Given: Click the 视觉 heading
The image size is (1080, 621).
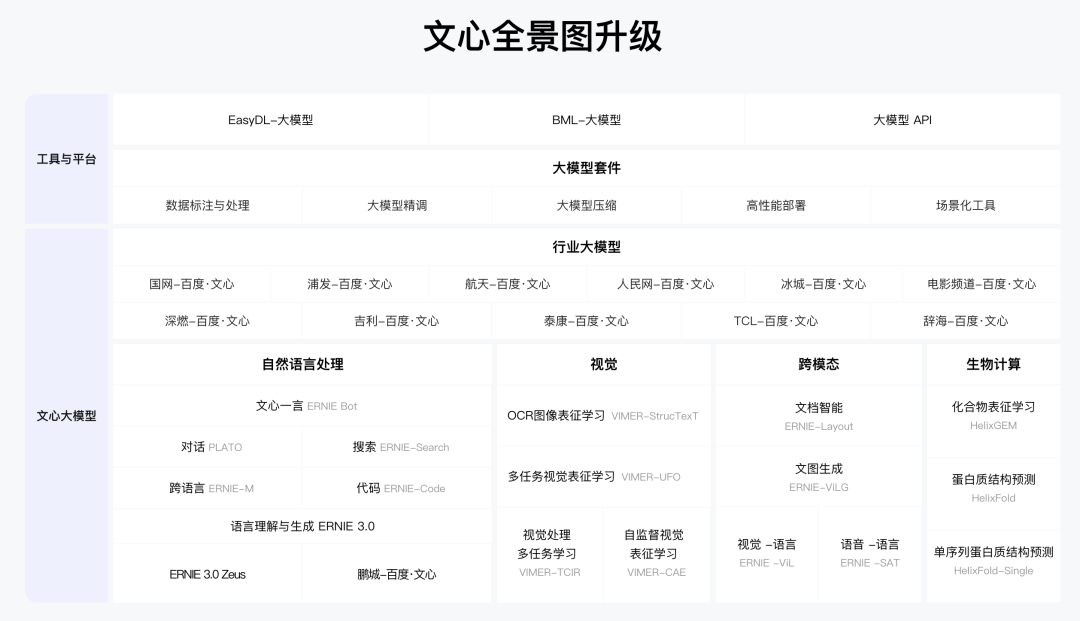Looking at the screenshot, I should coord(603,364).
